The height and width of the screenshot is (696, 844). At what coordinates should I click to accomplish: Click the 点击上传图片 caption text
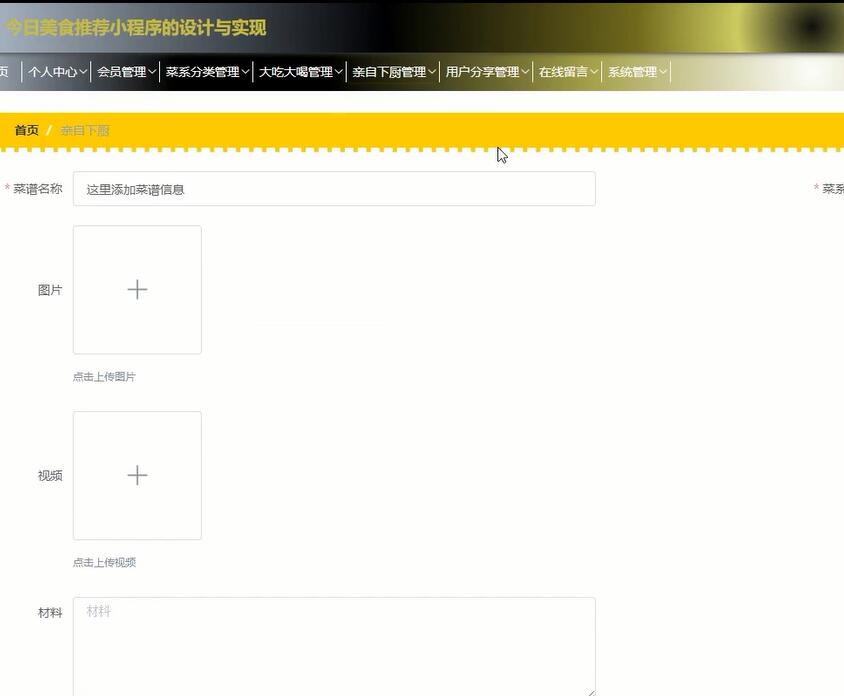104,377
